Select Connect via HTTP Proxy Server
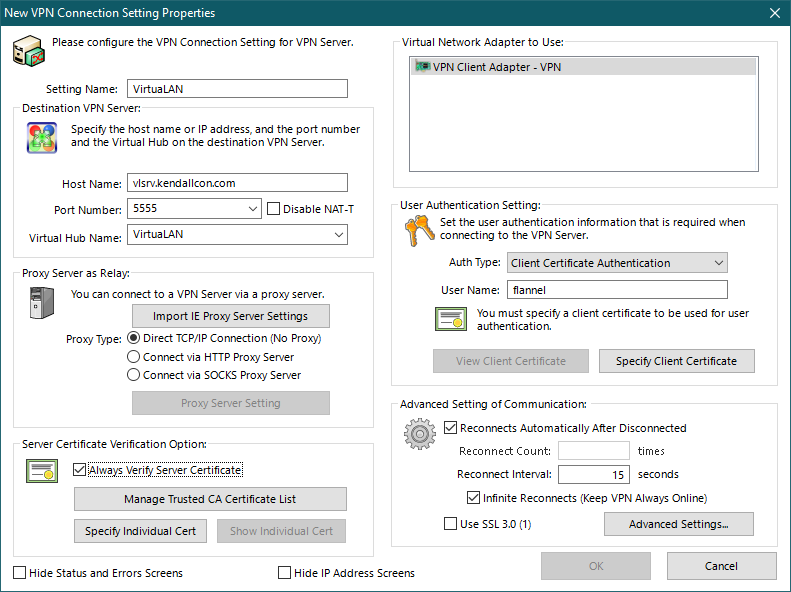 click(134, 357)
